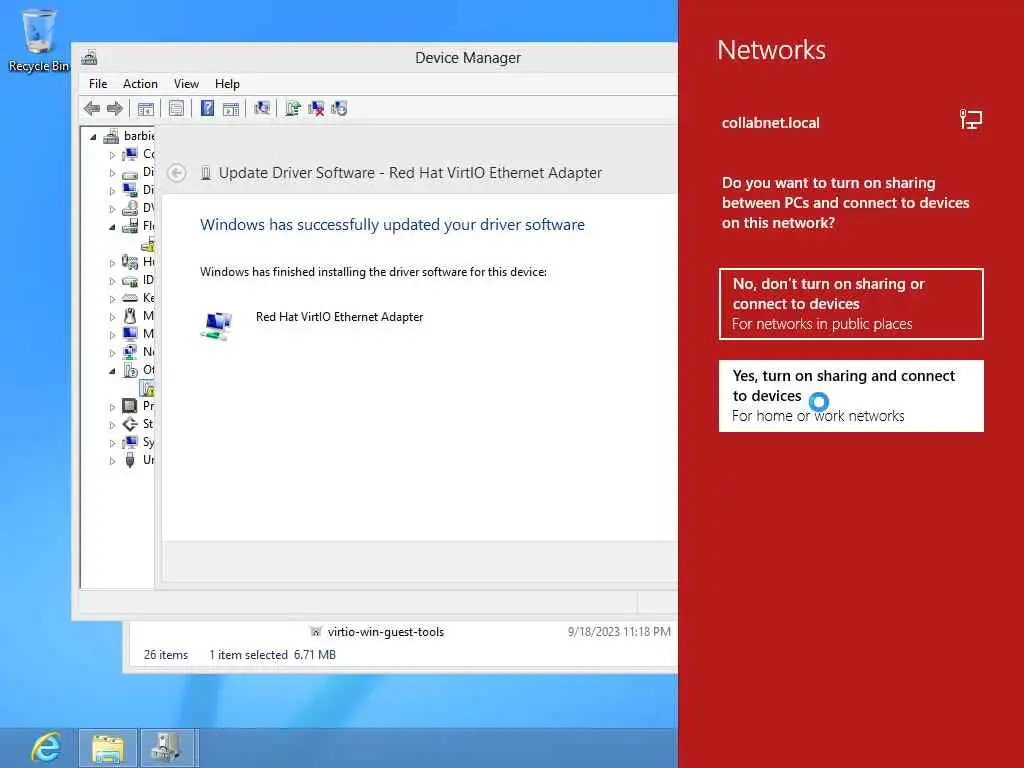Image resolution: width=1024 pixels, height=768 pixels.
Task: Collapse the barbie root tree node
Action: tap(93, 136)
